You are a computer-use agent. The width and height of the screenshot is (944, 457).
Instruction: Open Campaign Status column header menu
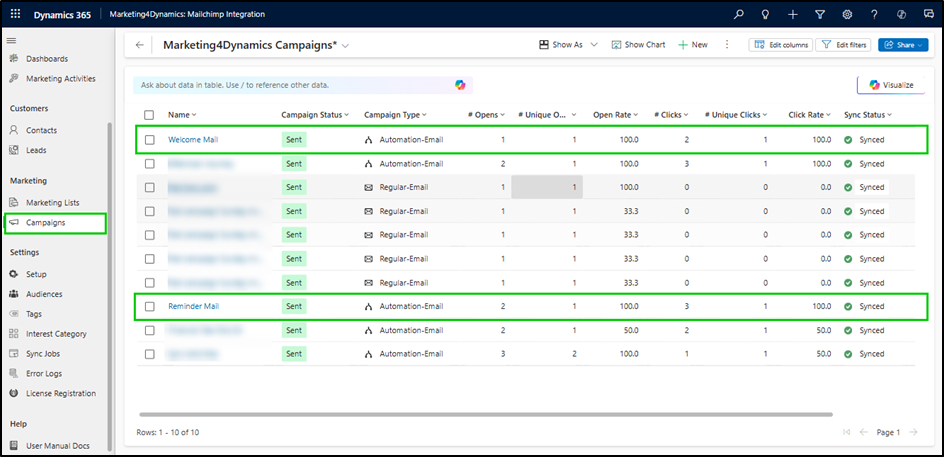[315, 115]
